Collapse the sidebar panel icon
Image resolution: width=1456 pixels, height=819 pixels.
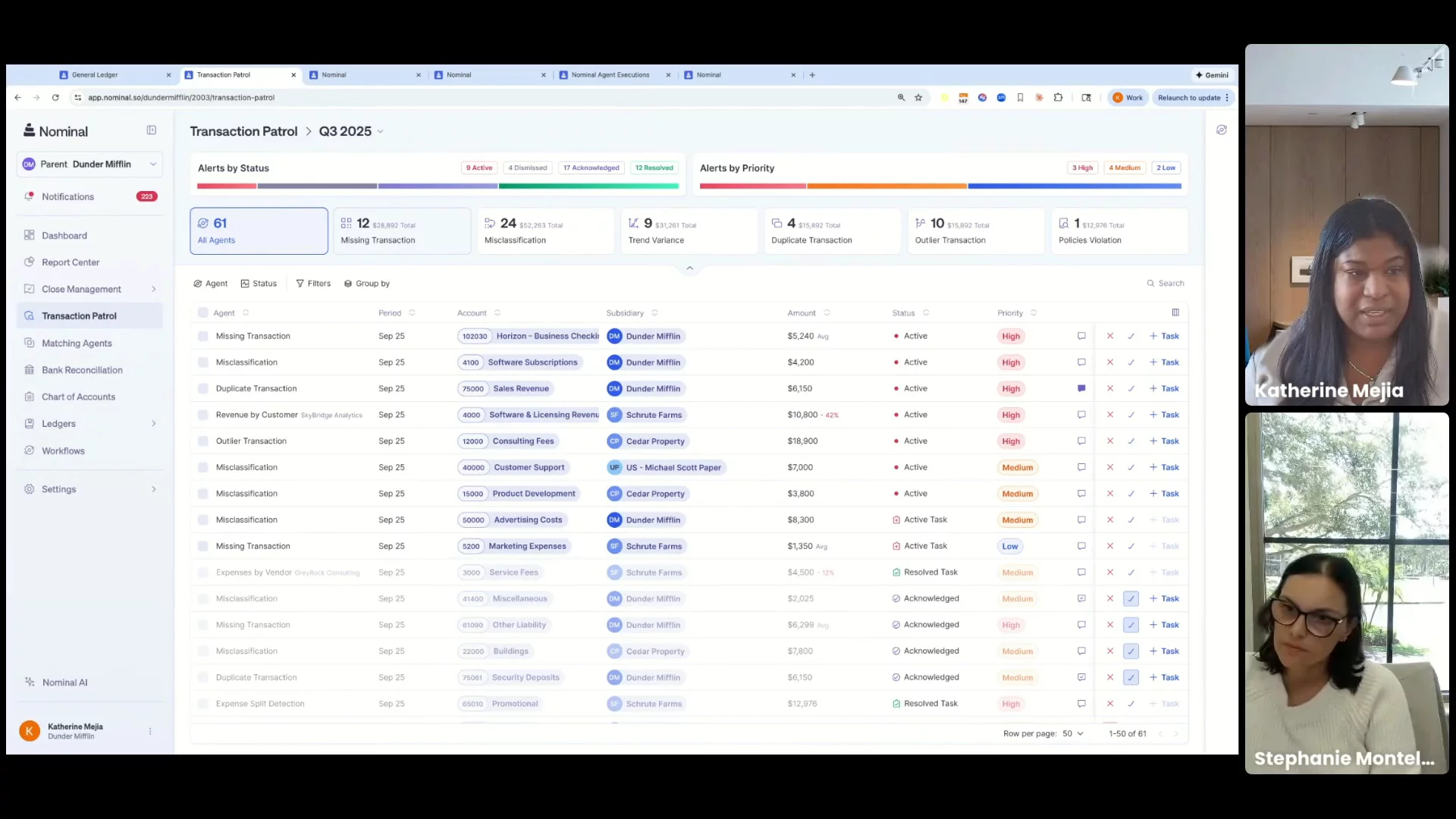tap(152, 130)
